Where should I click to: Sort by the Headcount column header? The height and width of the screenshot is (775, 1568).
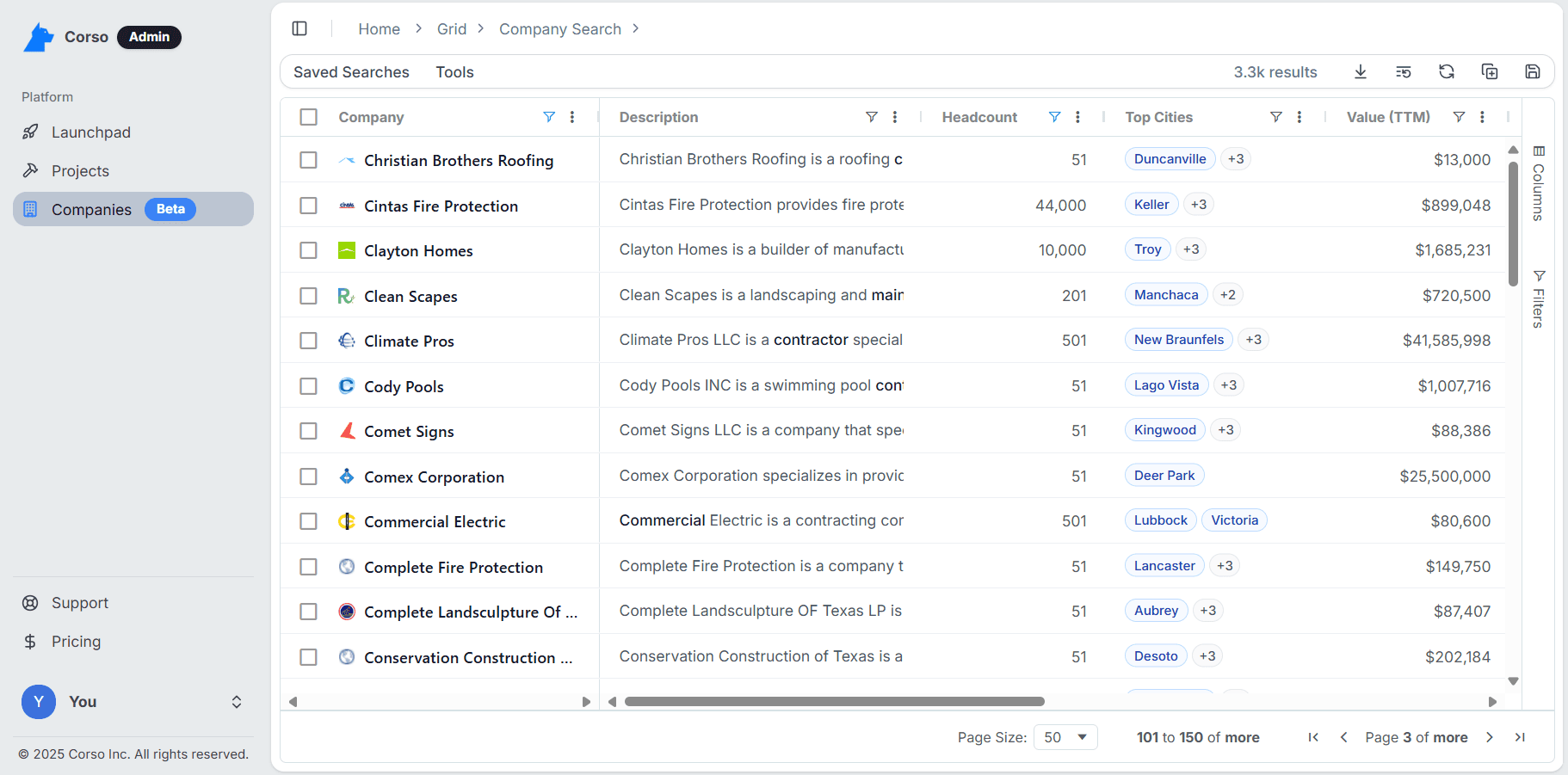pyautogui.click(x=979, y=117)
